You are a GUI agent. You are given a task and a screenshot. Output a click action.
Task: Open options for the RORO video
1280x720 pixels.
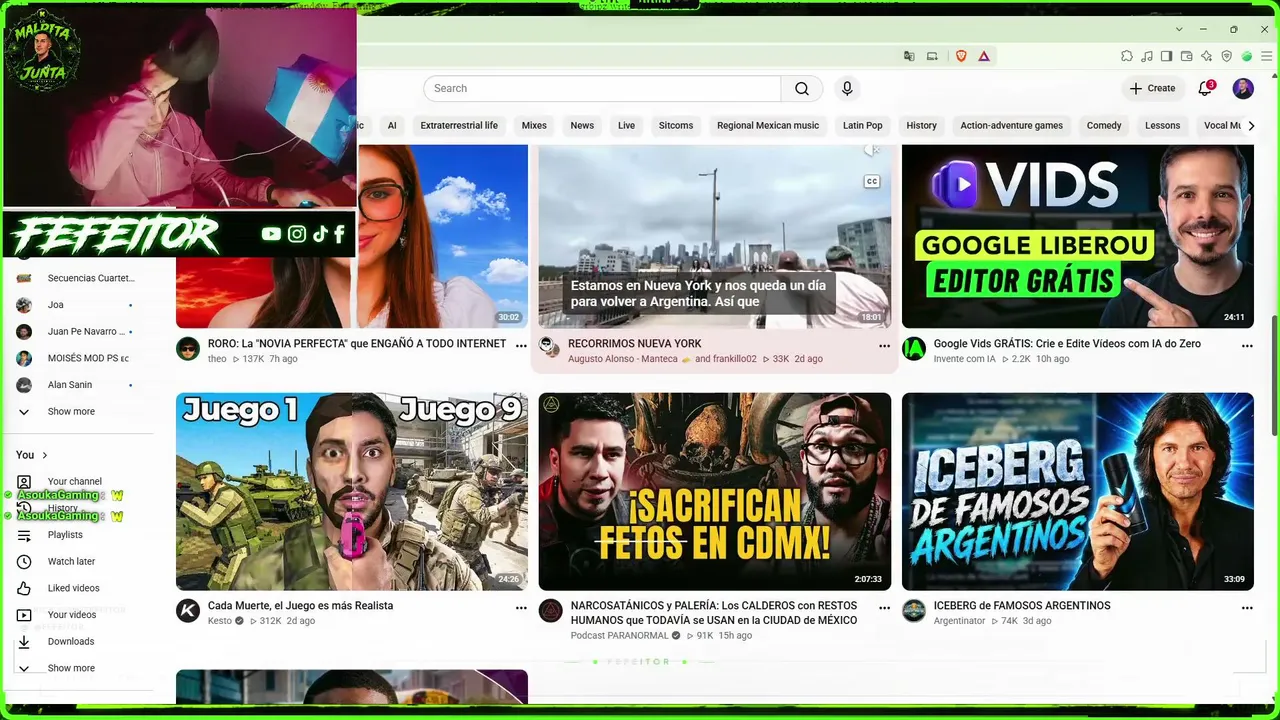521,345
